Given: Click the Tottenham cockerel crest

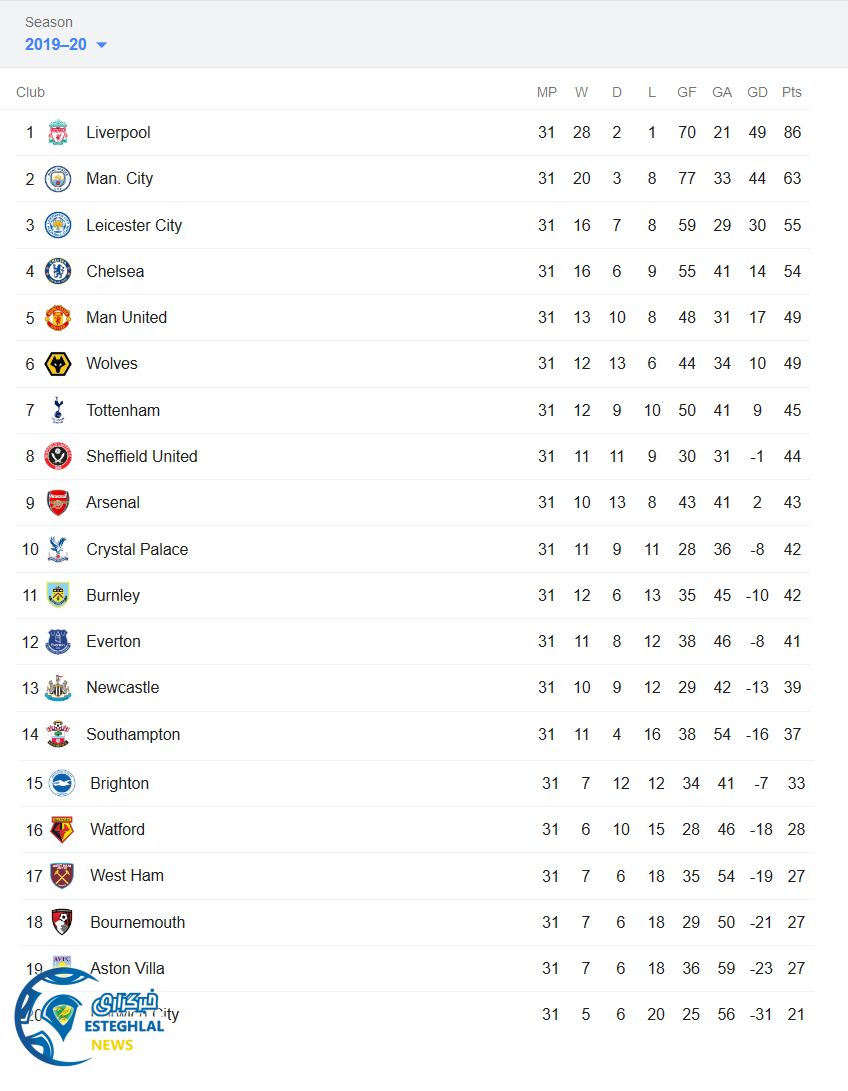Looking at the screenshot, I should coord(58,410).
